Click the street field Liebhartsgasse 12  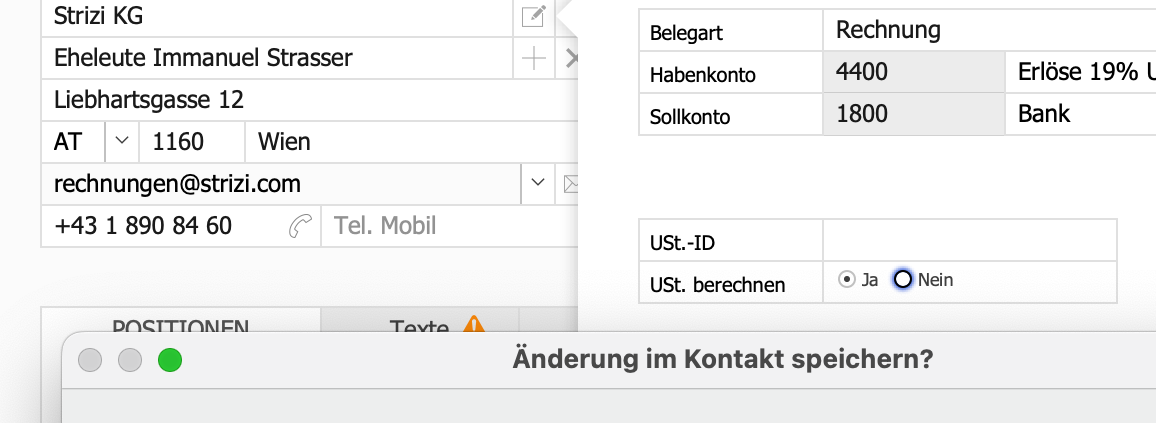point(300,100)
